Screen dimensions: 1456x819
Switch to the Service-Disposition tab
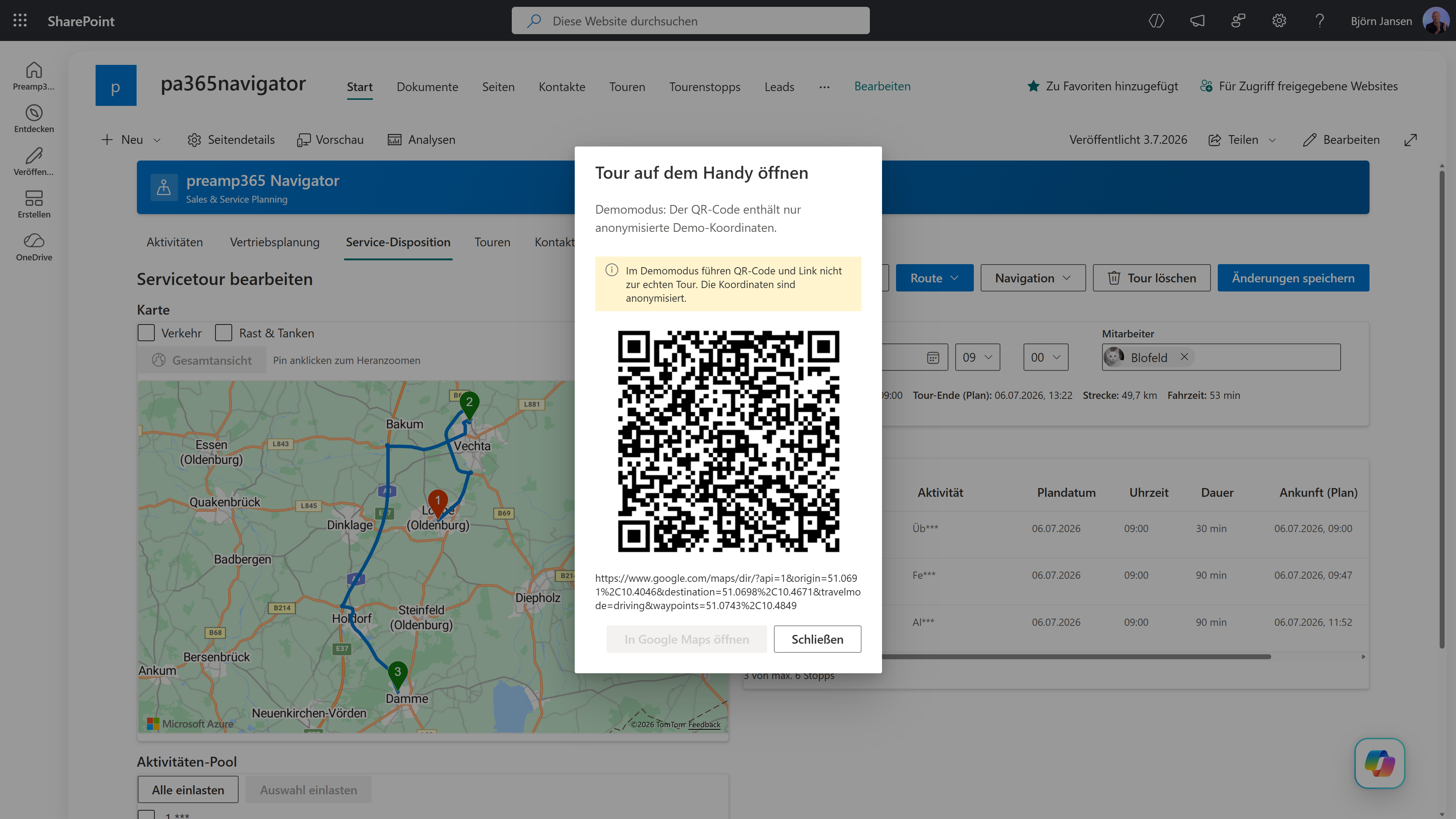tap(398, 242)
